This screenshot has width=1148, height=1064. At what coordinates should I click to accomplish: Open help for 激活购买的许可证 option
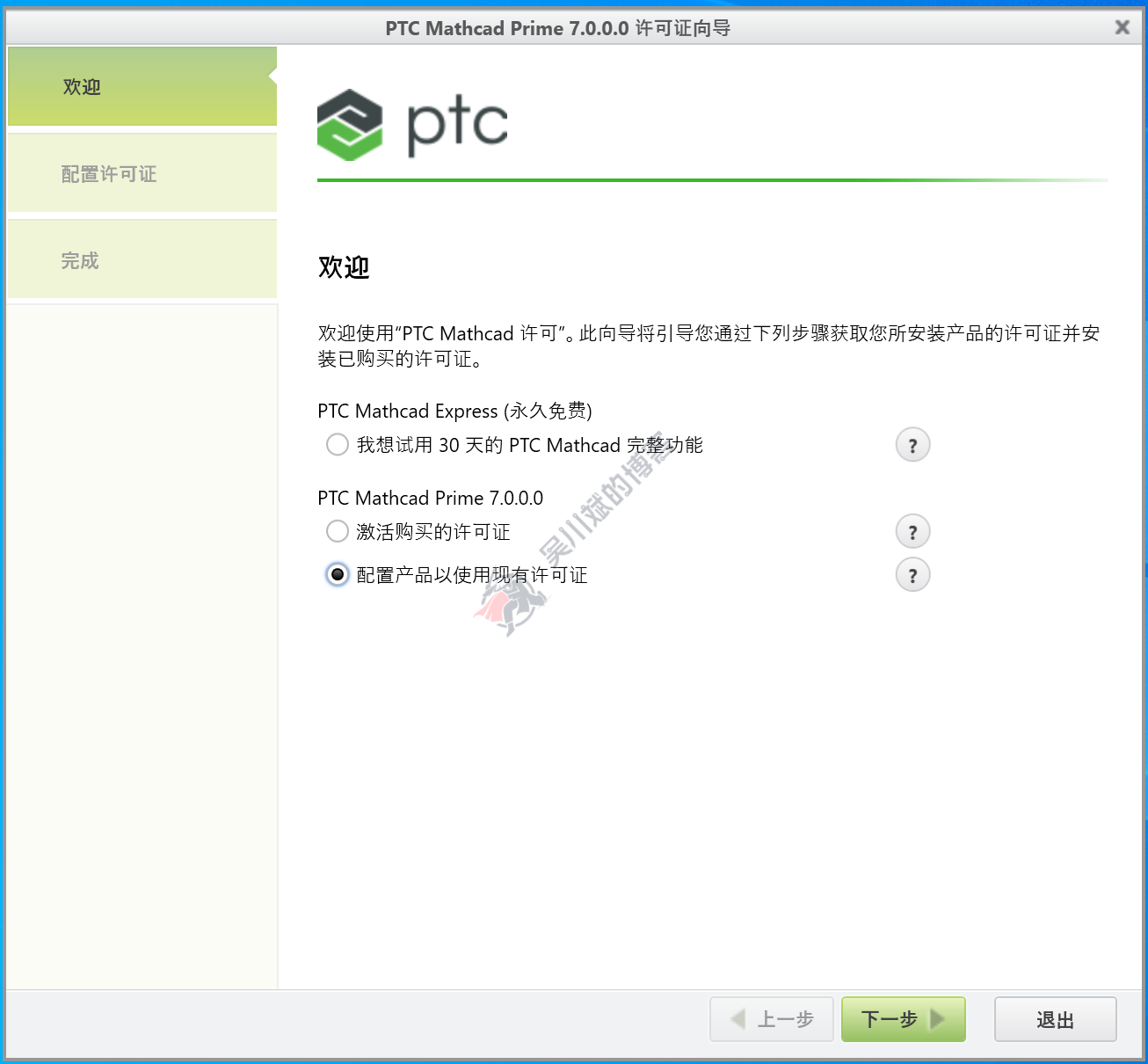coord(912,531)
